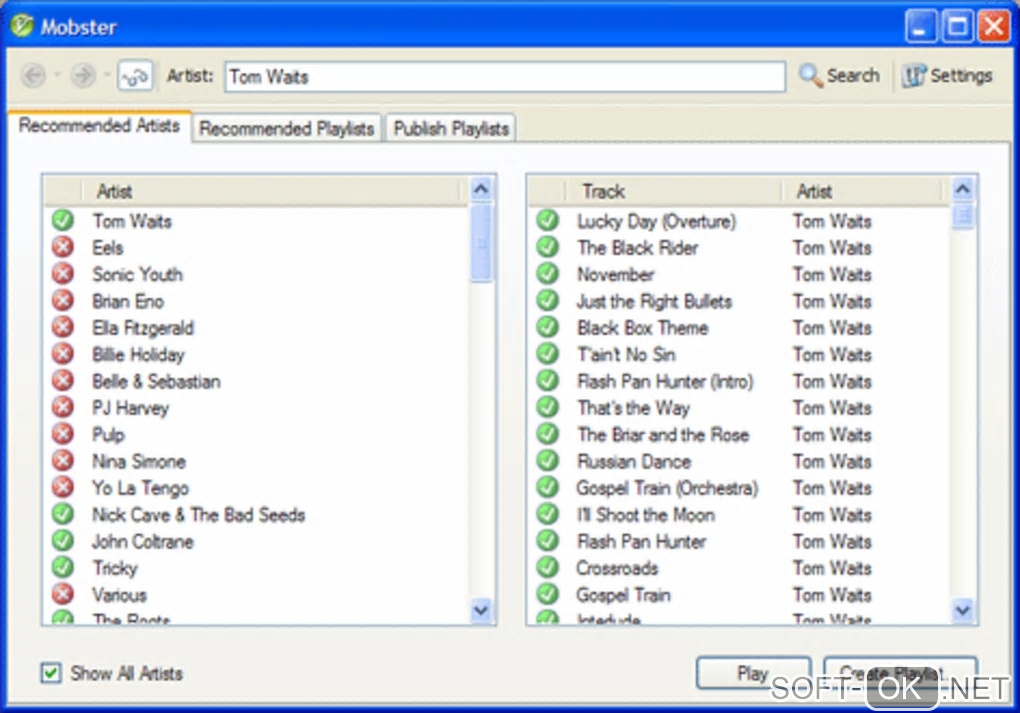Click the track list scrollbar down arrow
This screenshot has height=713, width=1020.
[x=963, y=610]
